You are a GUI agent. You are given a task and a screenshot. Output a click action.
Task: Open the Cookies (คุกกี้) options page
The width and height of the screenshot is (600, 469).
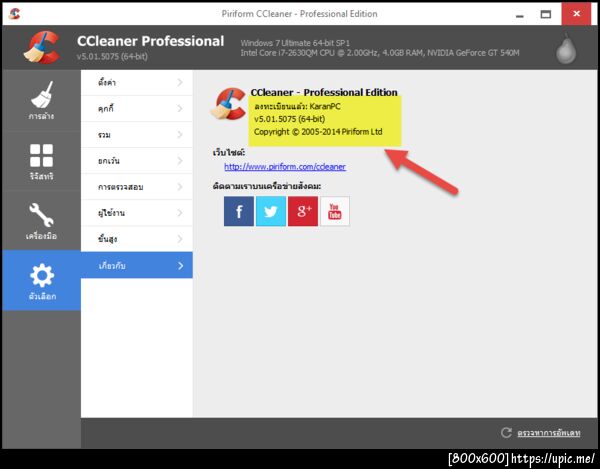pyautogui.click(x=137, y=109)
